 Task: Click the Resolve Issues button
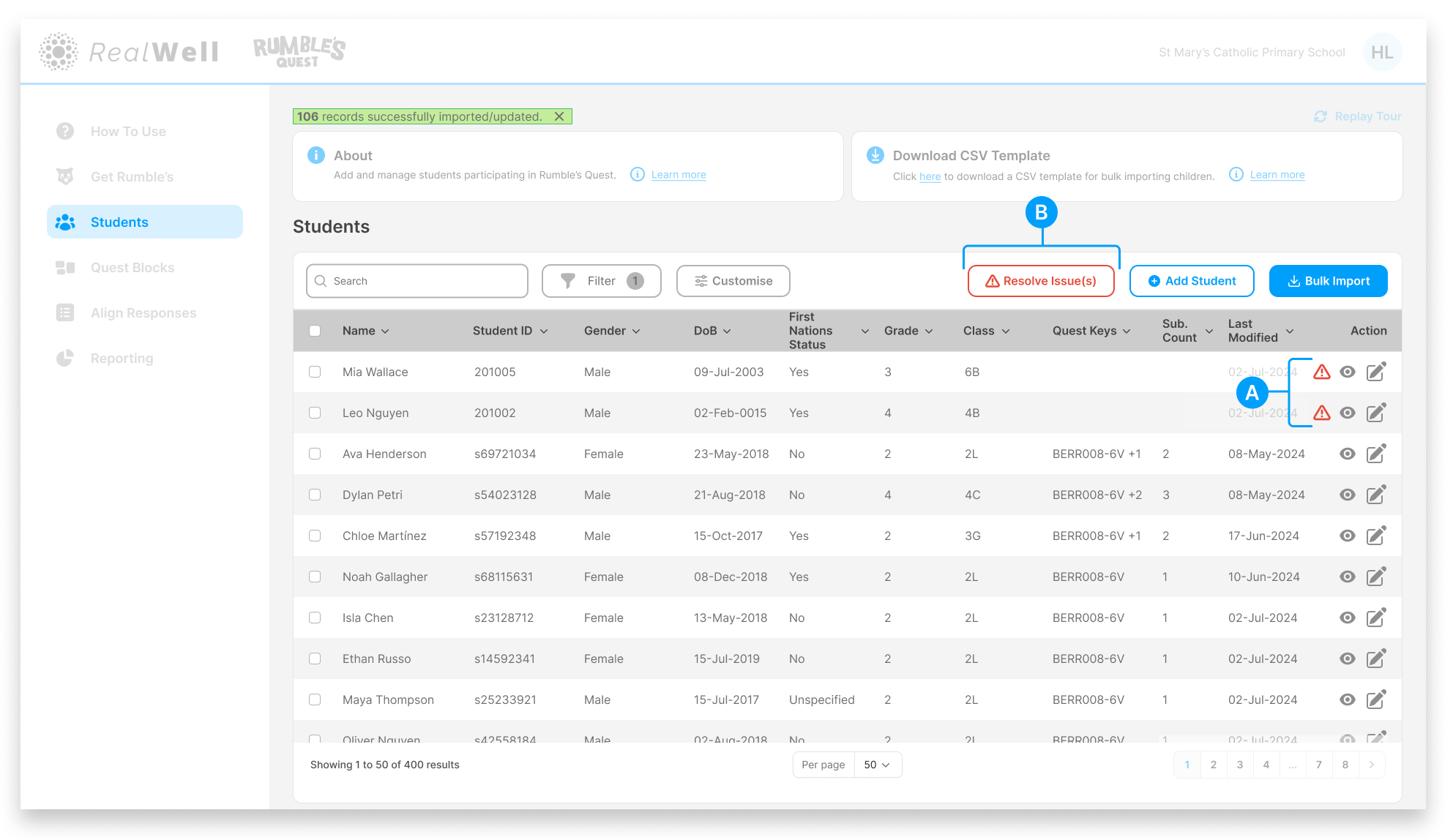(1041, 280)
